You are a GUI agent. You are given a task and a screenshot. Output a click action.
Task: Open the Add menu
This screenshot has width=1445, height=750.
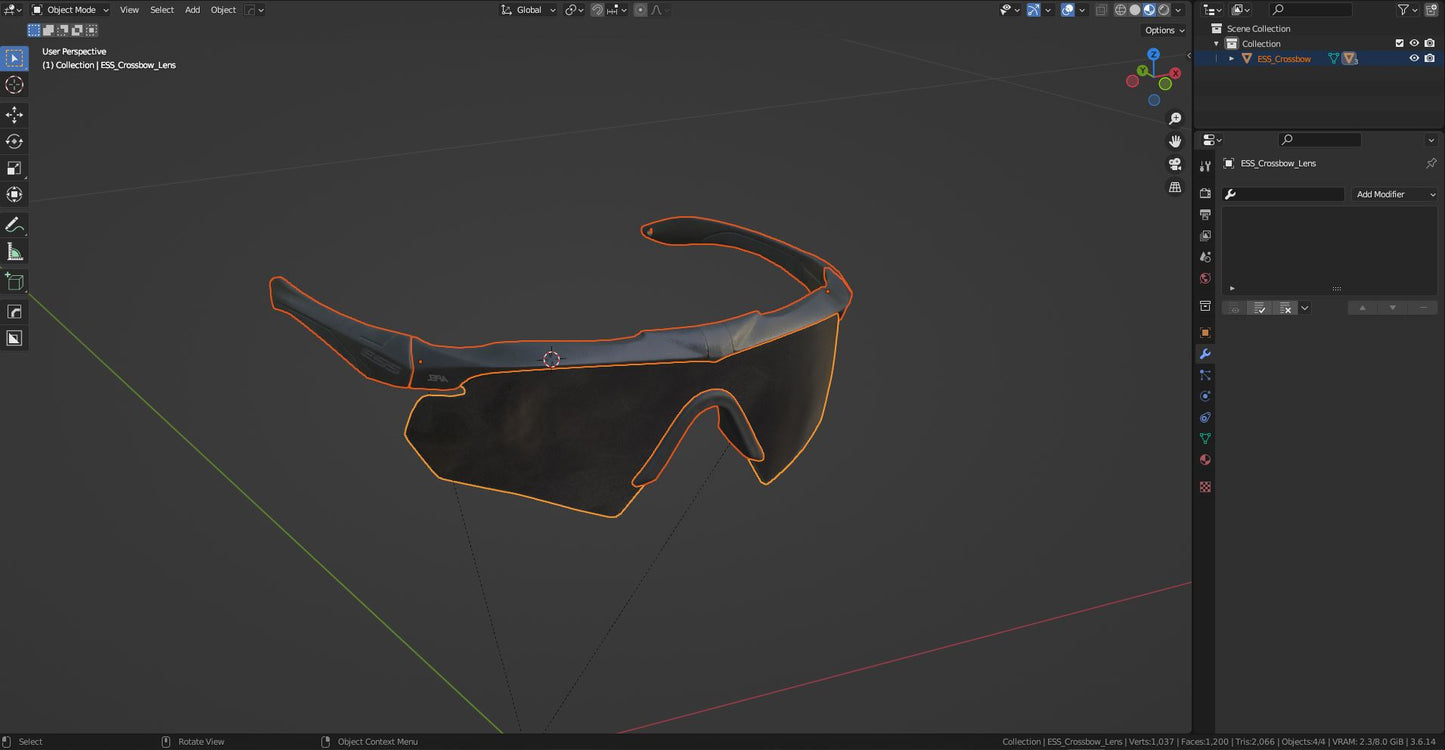click(192, 9)
